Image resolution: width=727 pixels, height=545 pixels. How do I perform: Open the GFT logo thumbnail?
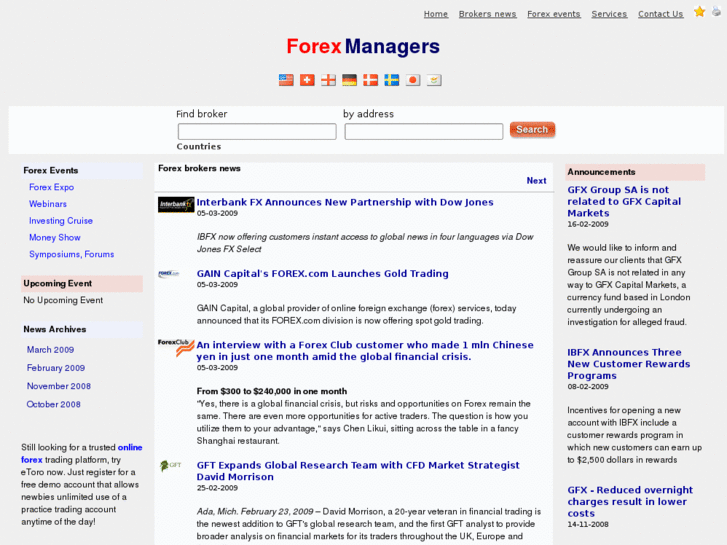coord(170,465)
